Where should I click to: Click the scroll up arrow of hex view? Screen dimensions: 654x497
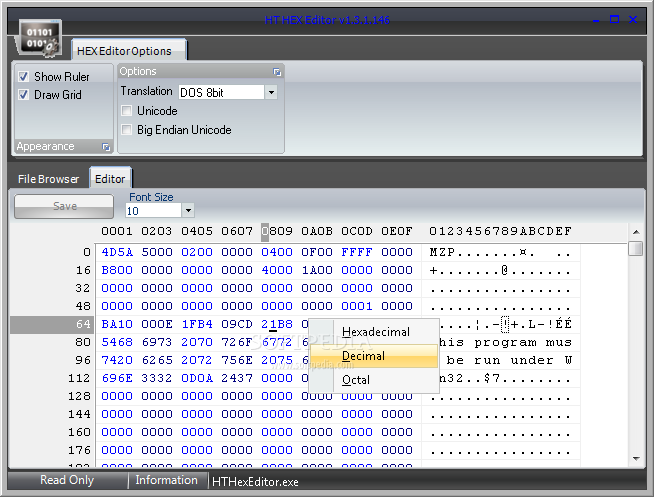click(636, 232)
